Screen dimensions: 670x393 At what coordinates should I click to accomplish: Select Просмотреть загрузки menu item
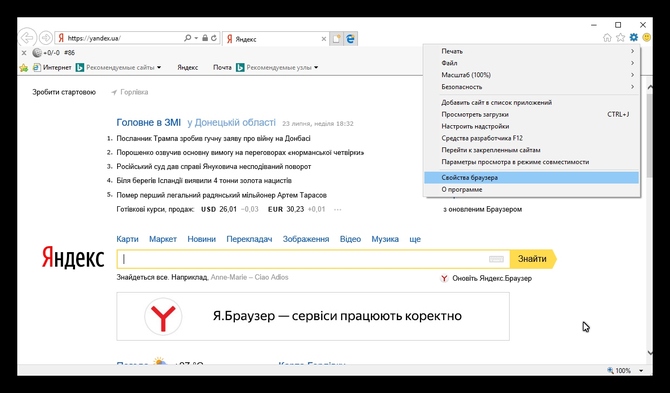coord(532,114)
